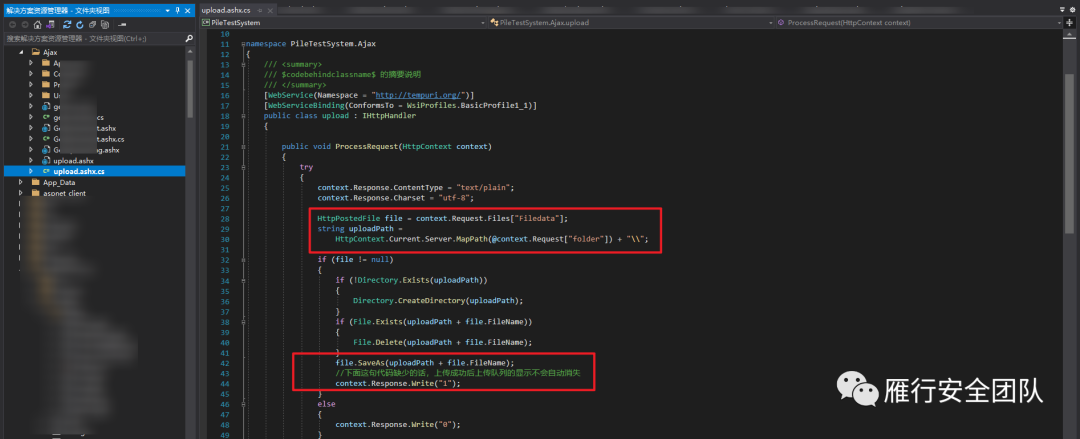This screenshot has width=1080, height=439.
Task: Click 'file.SaveAs' on line 42
Action: coord(358,363)
